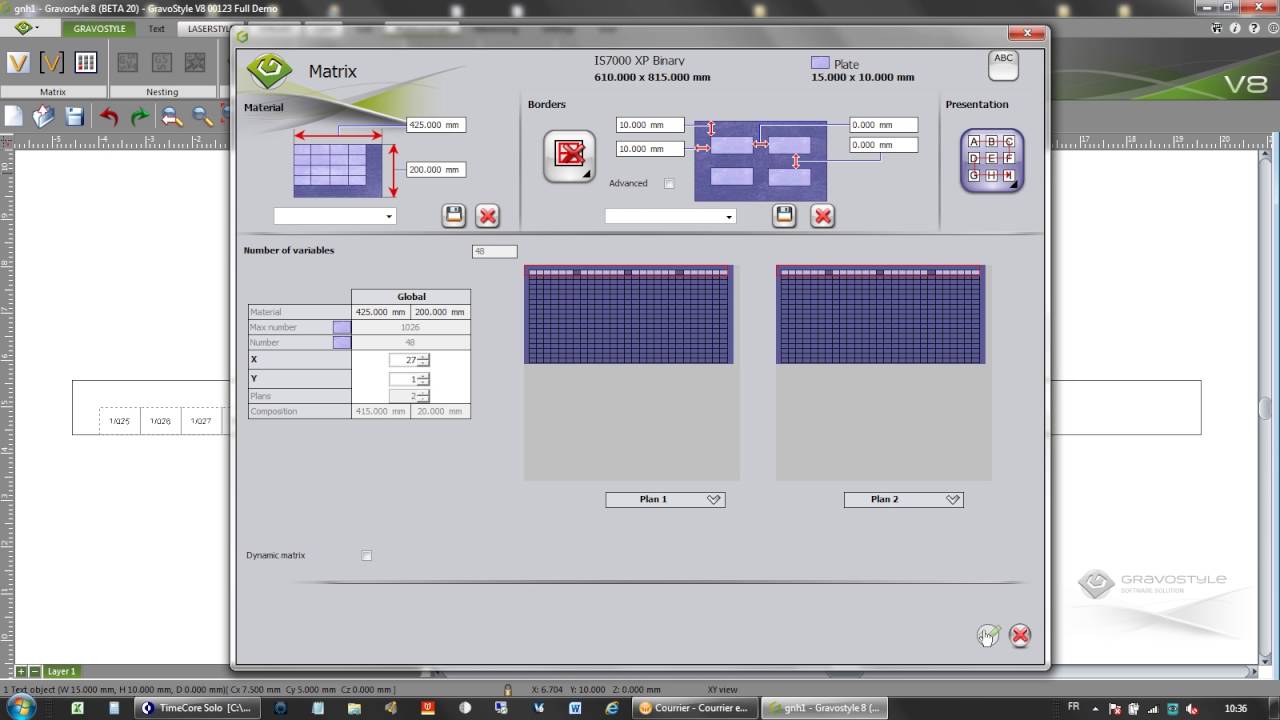The height and width of the screenshot is (720, 1280).
Task: Toggle the Advanced borders checkbox
Action: (x=669, y=183)
